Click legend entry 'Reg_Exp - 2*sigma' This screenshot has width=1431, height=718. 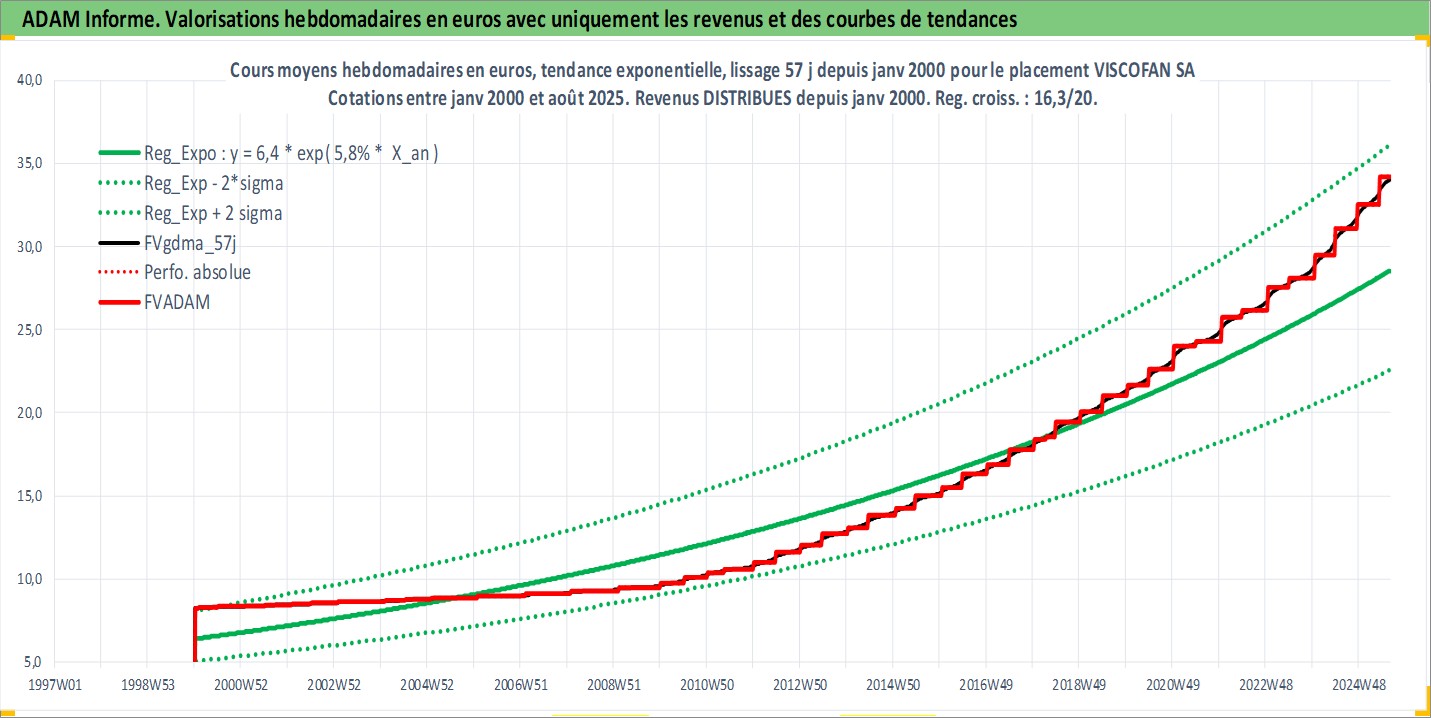[214, 184]
